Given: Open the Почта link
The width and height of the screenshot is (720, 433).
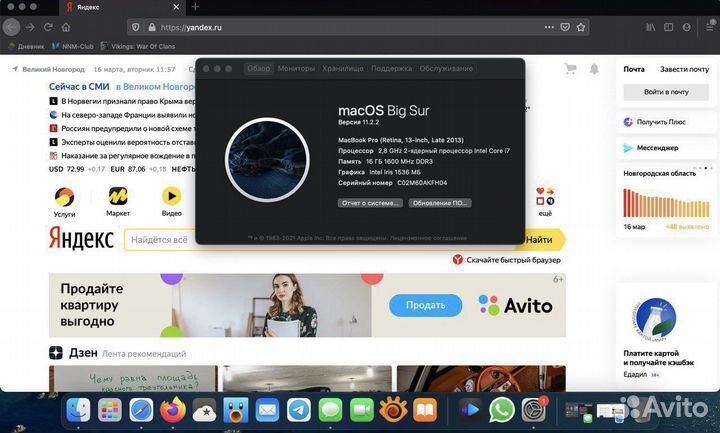Looking at the screenshot, I should pos(634,69).
